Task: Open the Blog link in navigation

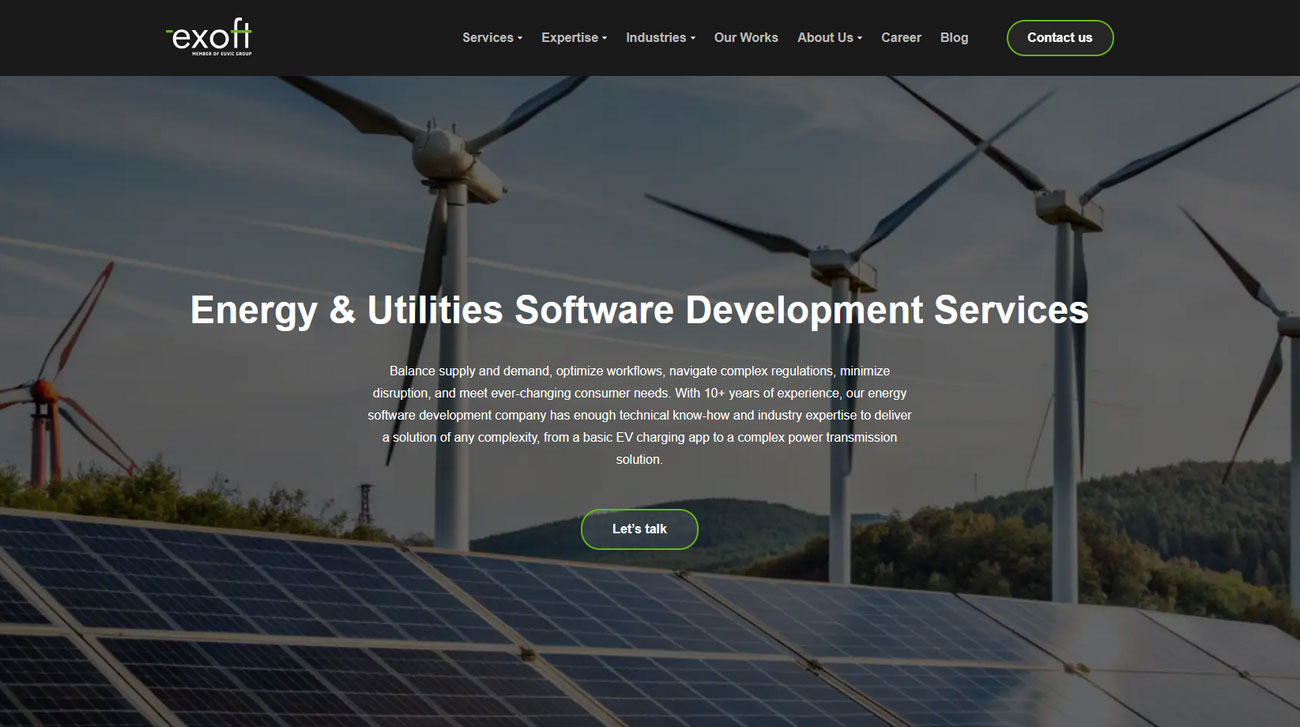Action: point(954,38)
